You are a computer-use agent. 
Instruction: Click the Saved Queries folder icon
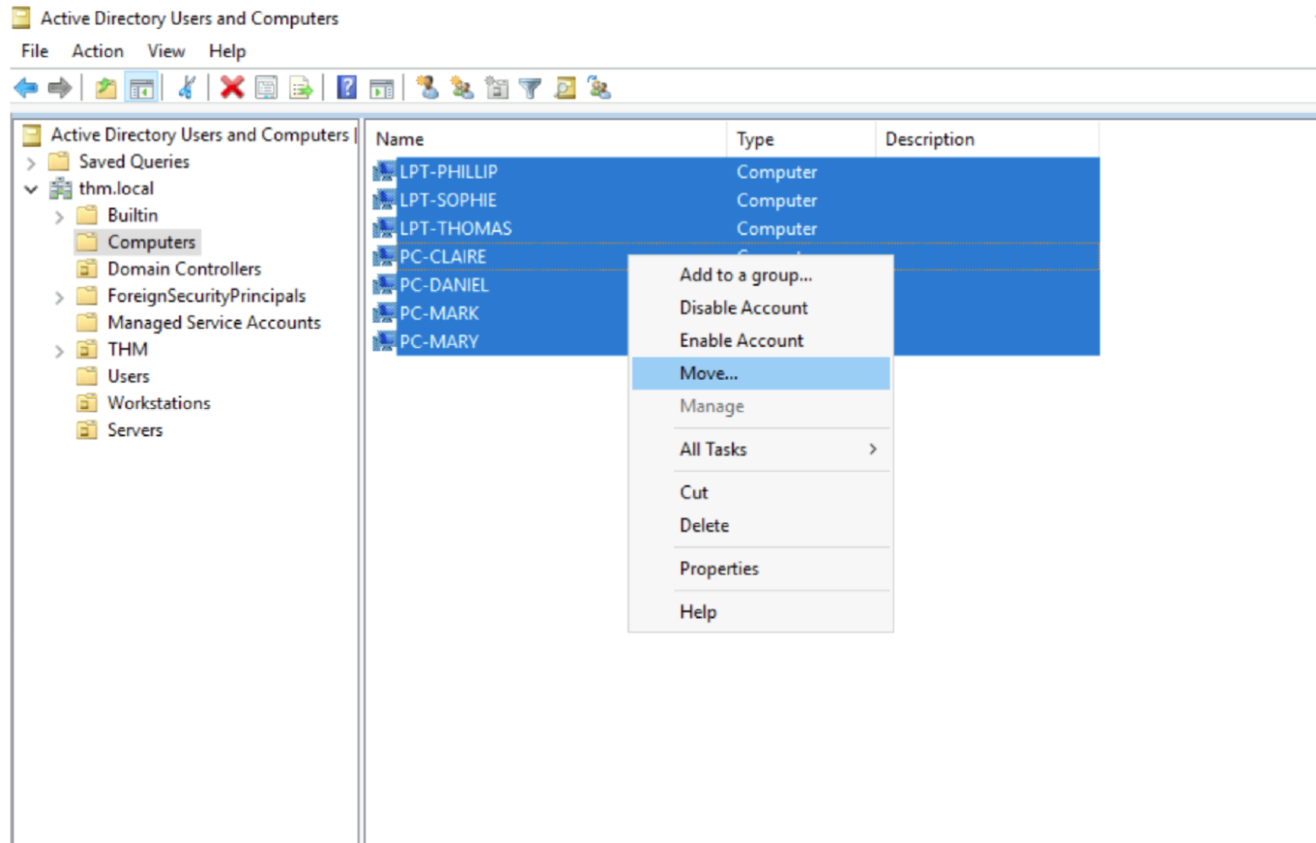60,161
